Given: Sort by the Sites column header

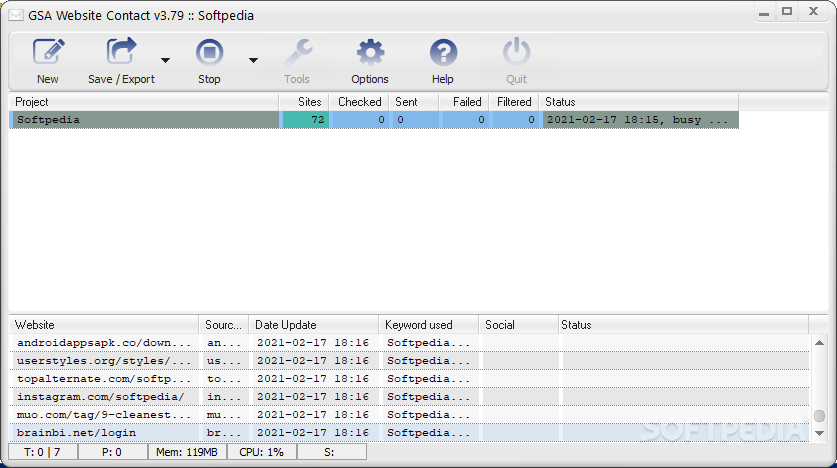Looking at the screenshot, I should tap(304, 102).
